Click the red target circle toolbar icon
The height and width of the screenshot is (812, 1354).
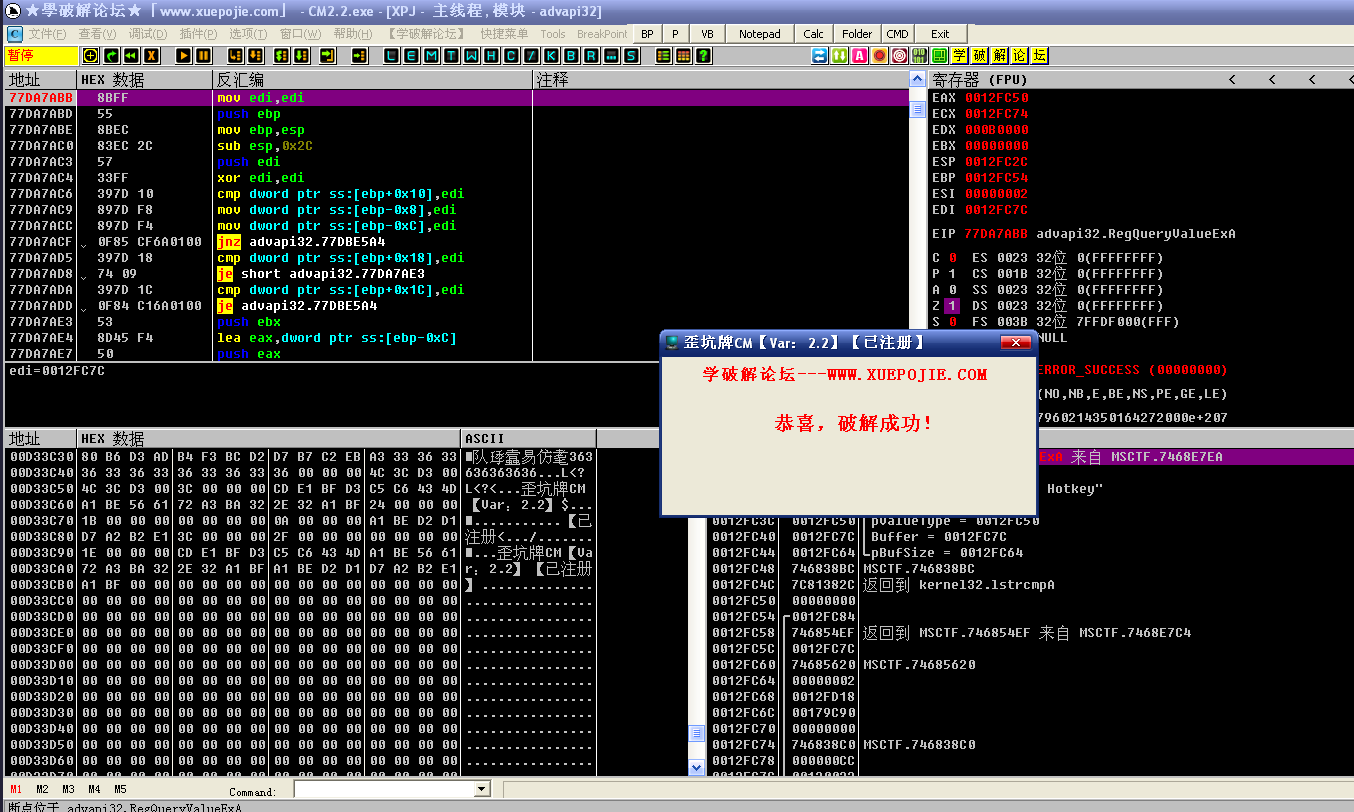(899, 56)
